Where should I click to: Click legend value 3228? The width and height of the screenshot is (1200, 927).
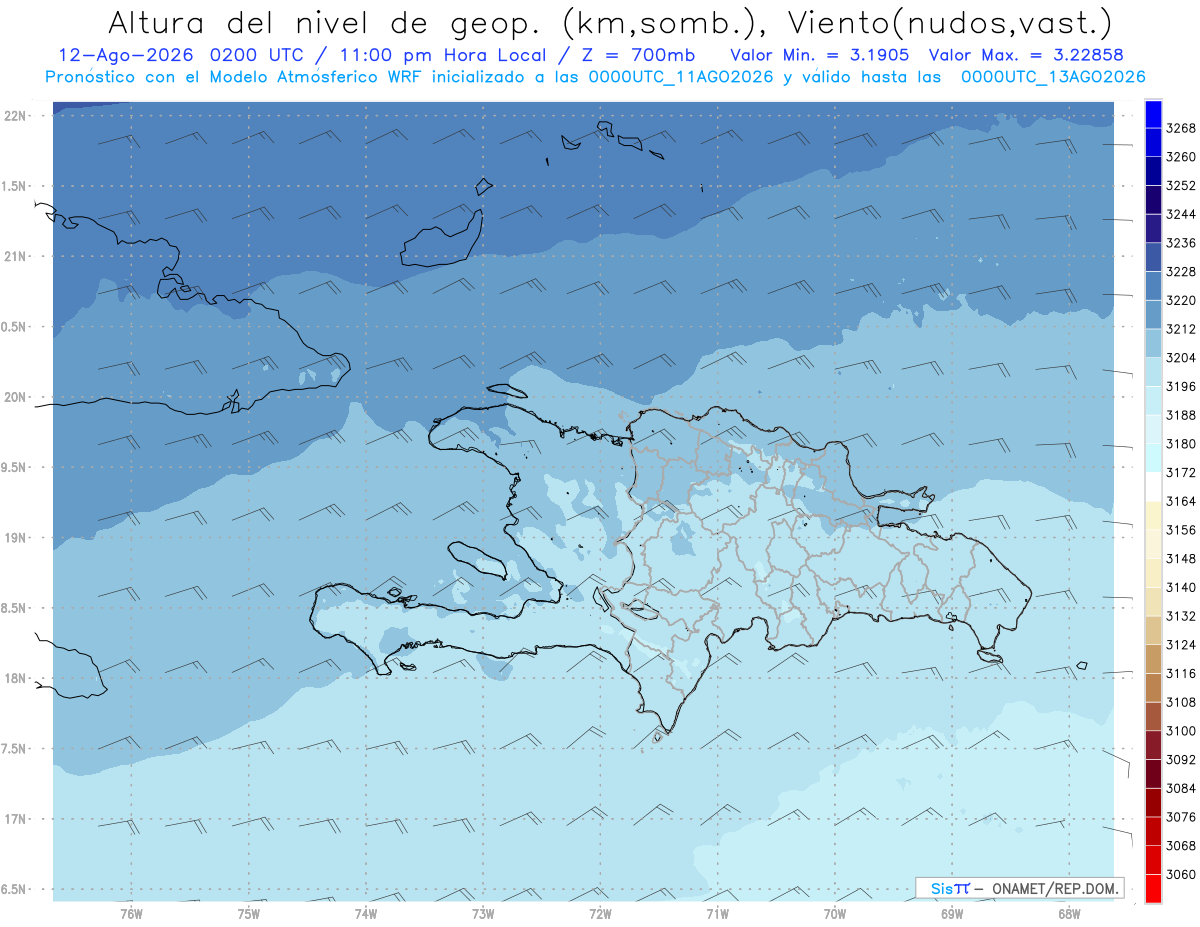click(1181, 272)
